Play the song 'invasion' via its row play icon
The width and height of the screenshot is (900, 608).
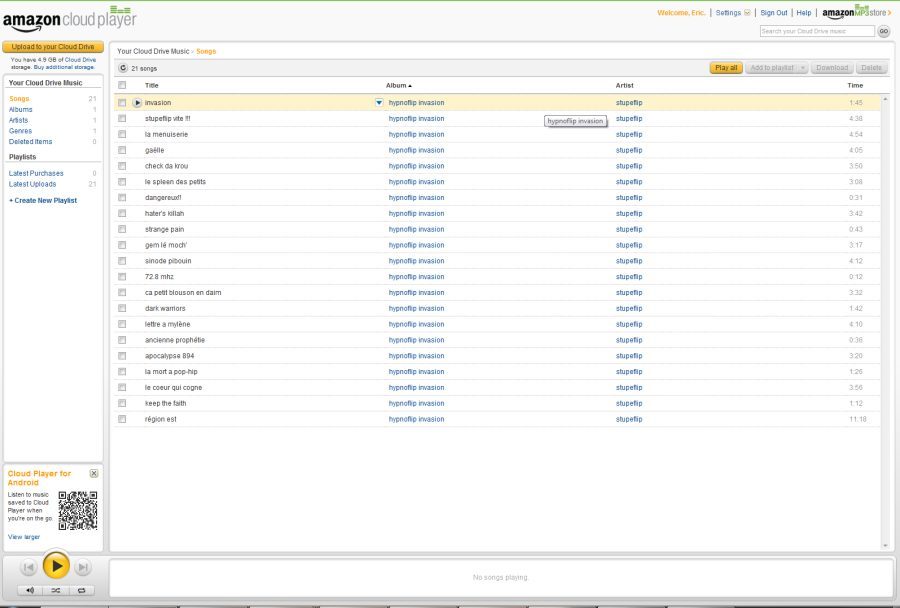(x=137, y=102)
